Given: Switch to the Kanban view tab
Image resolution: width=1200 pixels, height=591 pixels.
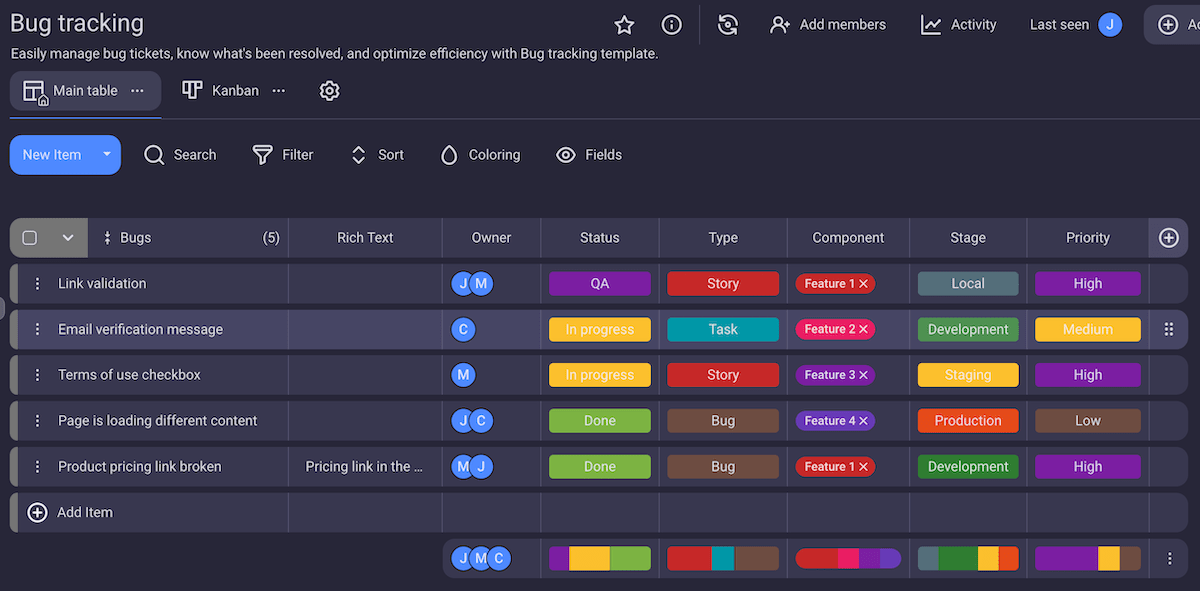Looking at the screenshot, I should pos(222,91).
